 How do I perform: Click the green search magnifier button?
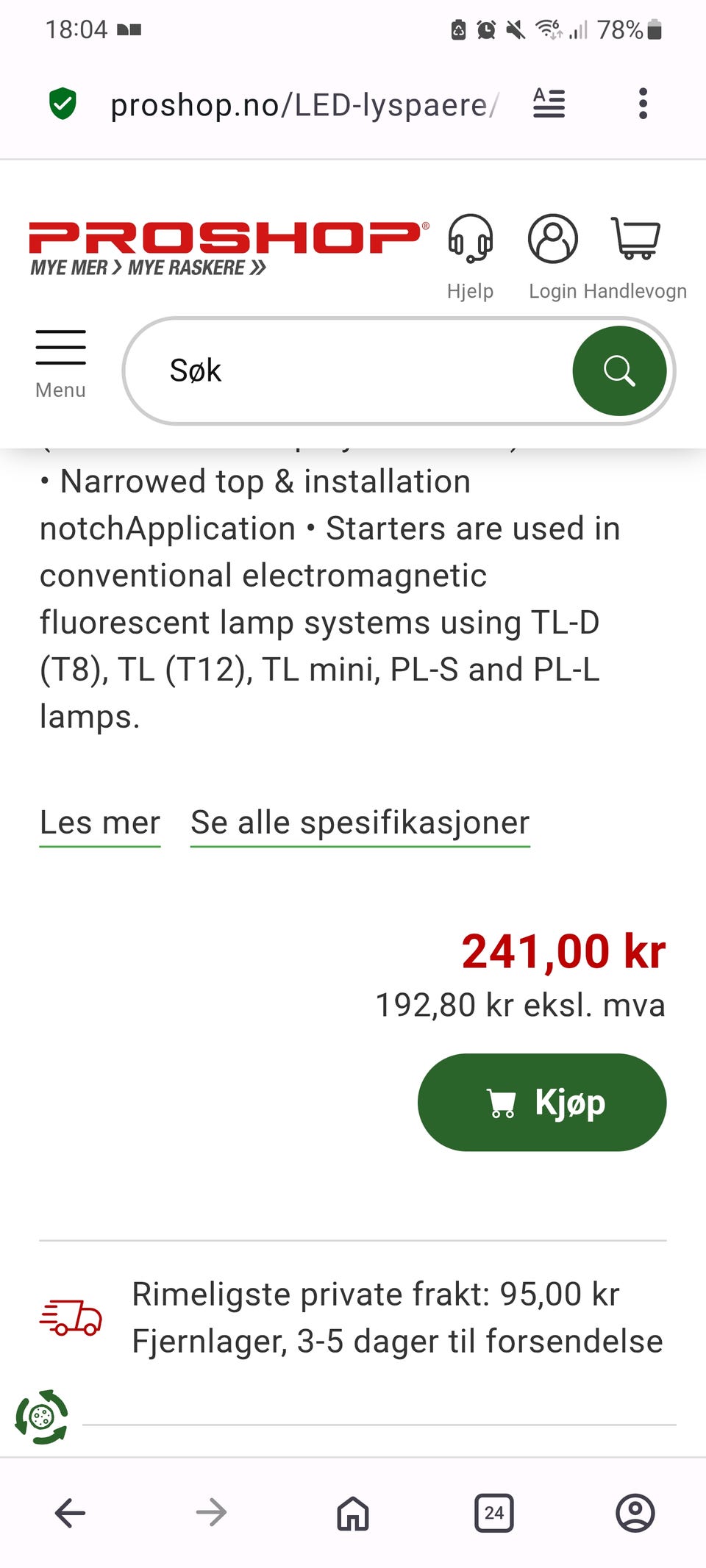pos(619,371)
